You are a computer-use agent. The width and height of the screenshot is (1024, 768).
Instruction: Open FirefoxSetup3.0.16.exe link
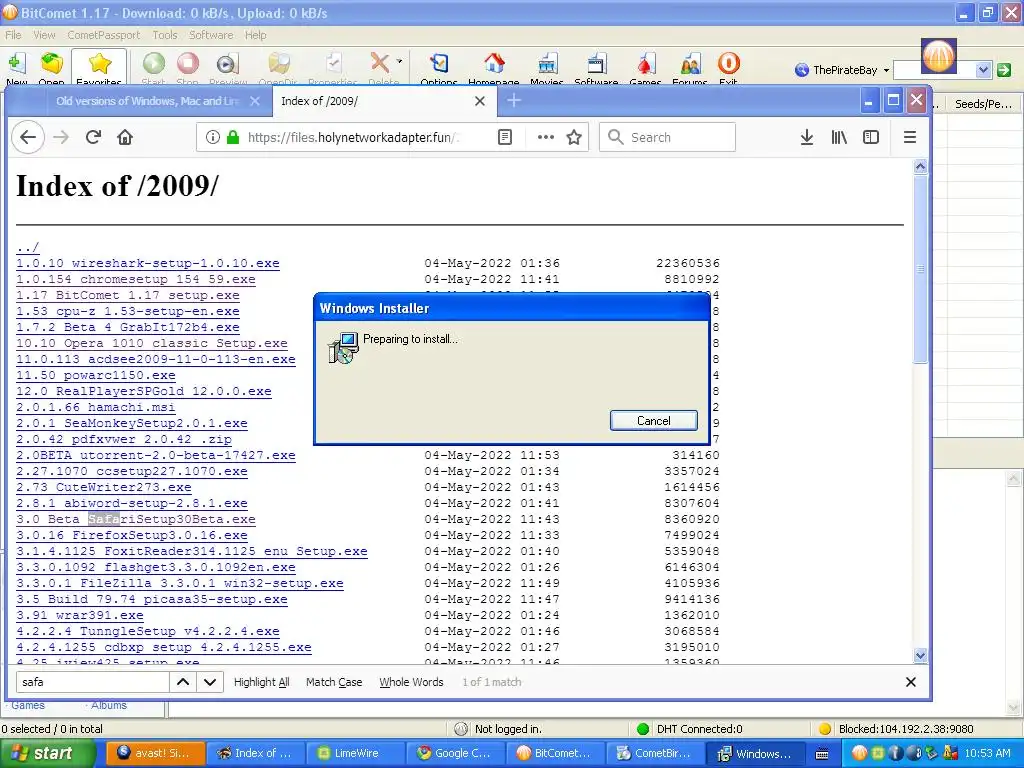(x=132, y=535)
